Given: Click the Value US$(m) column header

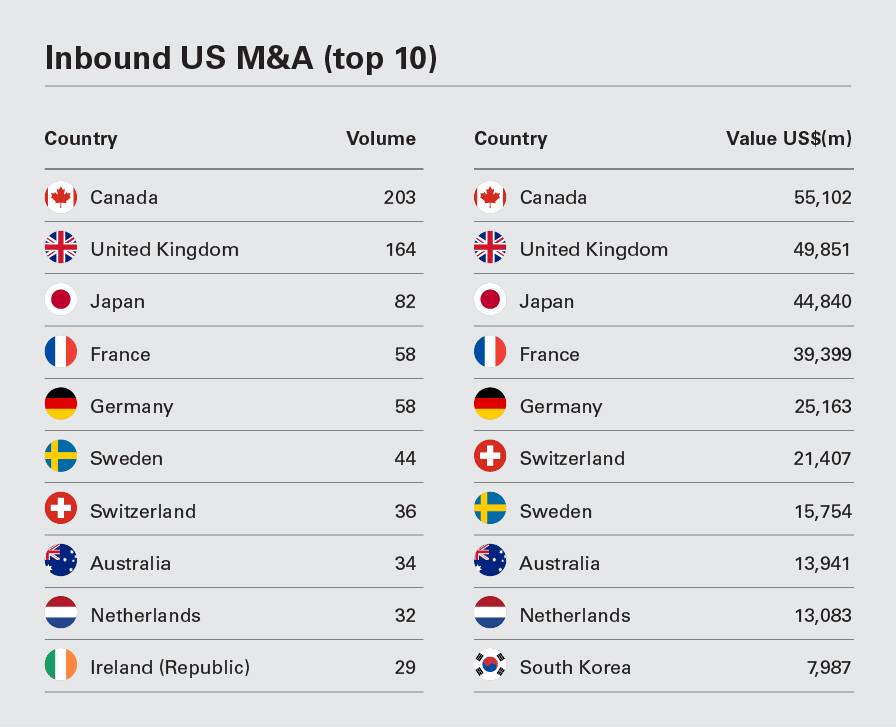Looking at the screenshot, I should pyautogui.click(x=789, y=139).
